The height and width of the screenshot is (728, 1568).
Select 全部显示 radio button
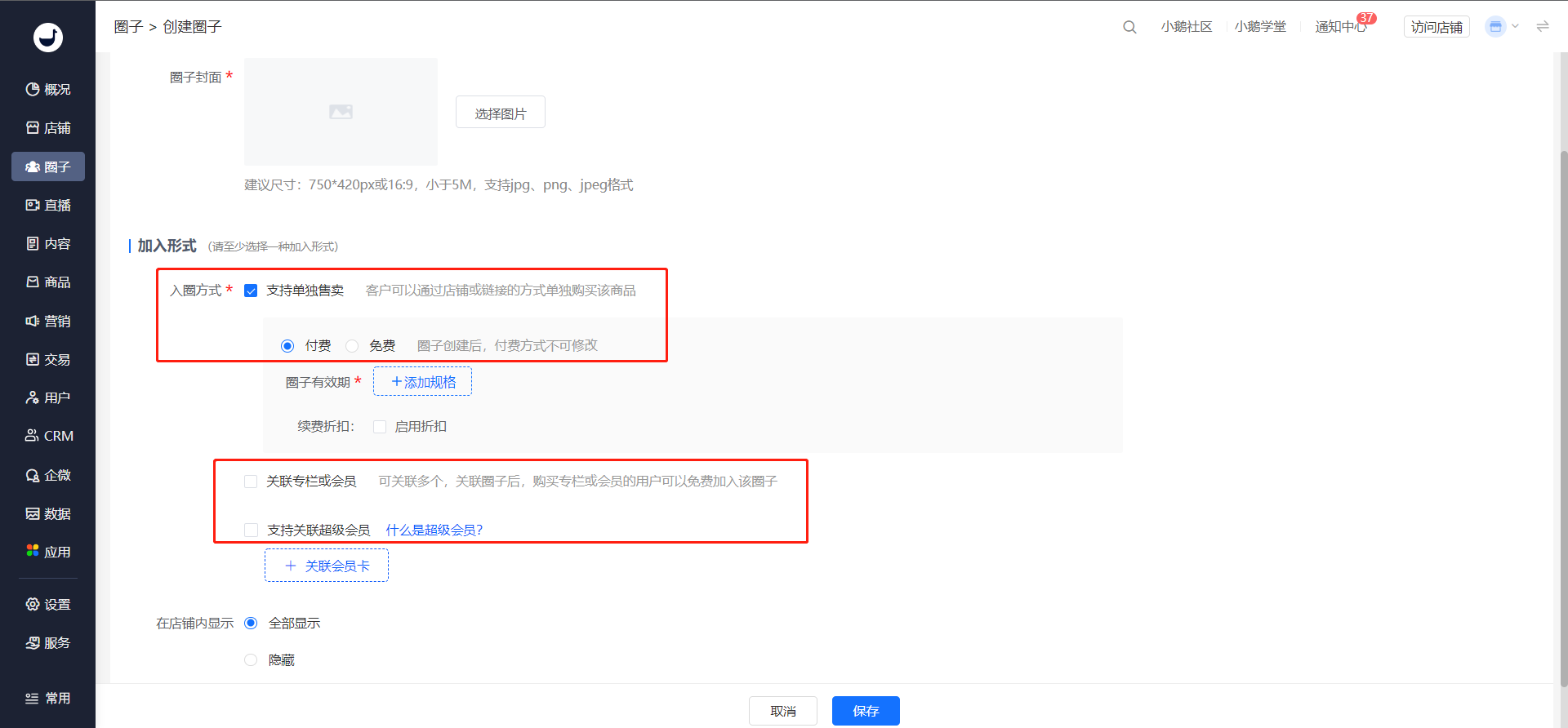[x=251, y=623]
